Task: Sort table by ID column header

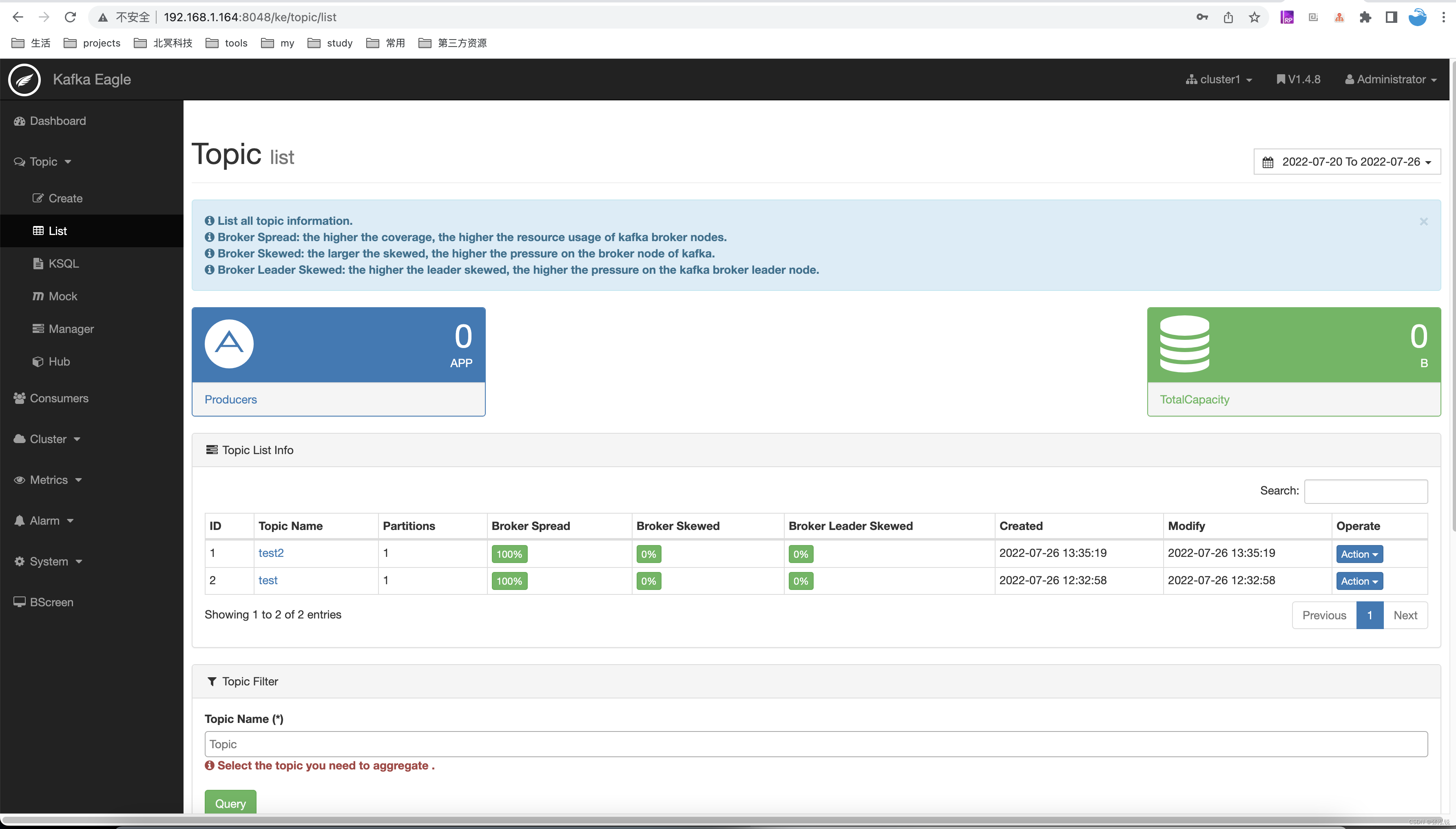Action: point(229,526)
